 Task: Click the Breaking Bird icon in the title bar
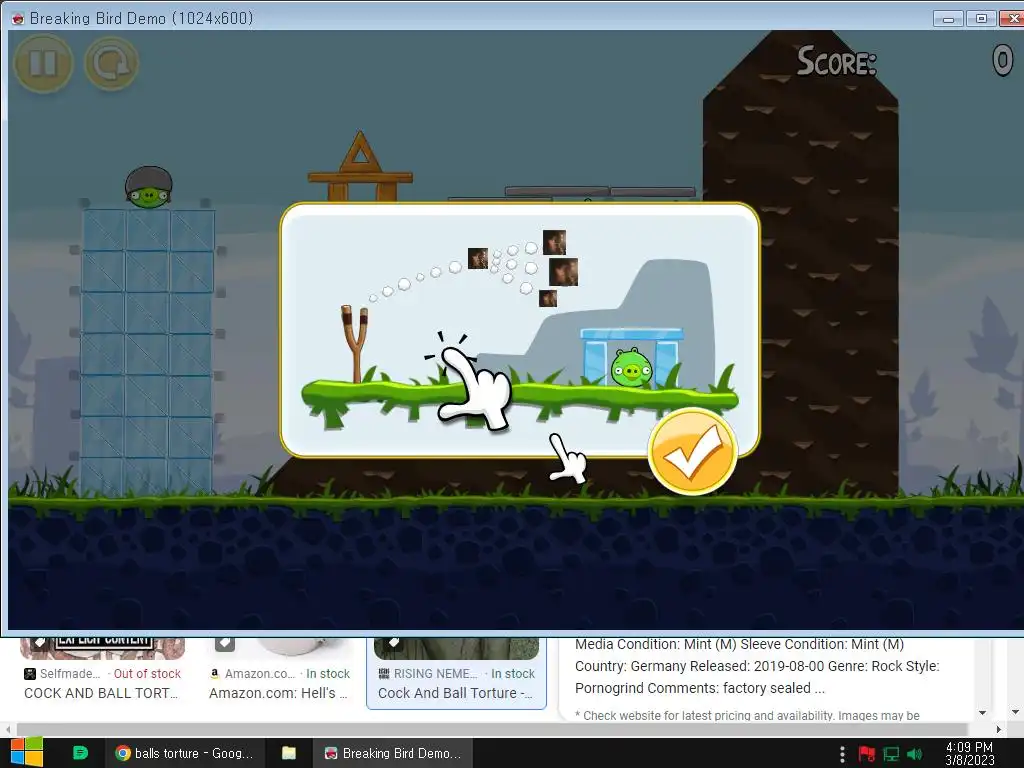click(x=18, y=18)
